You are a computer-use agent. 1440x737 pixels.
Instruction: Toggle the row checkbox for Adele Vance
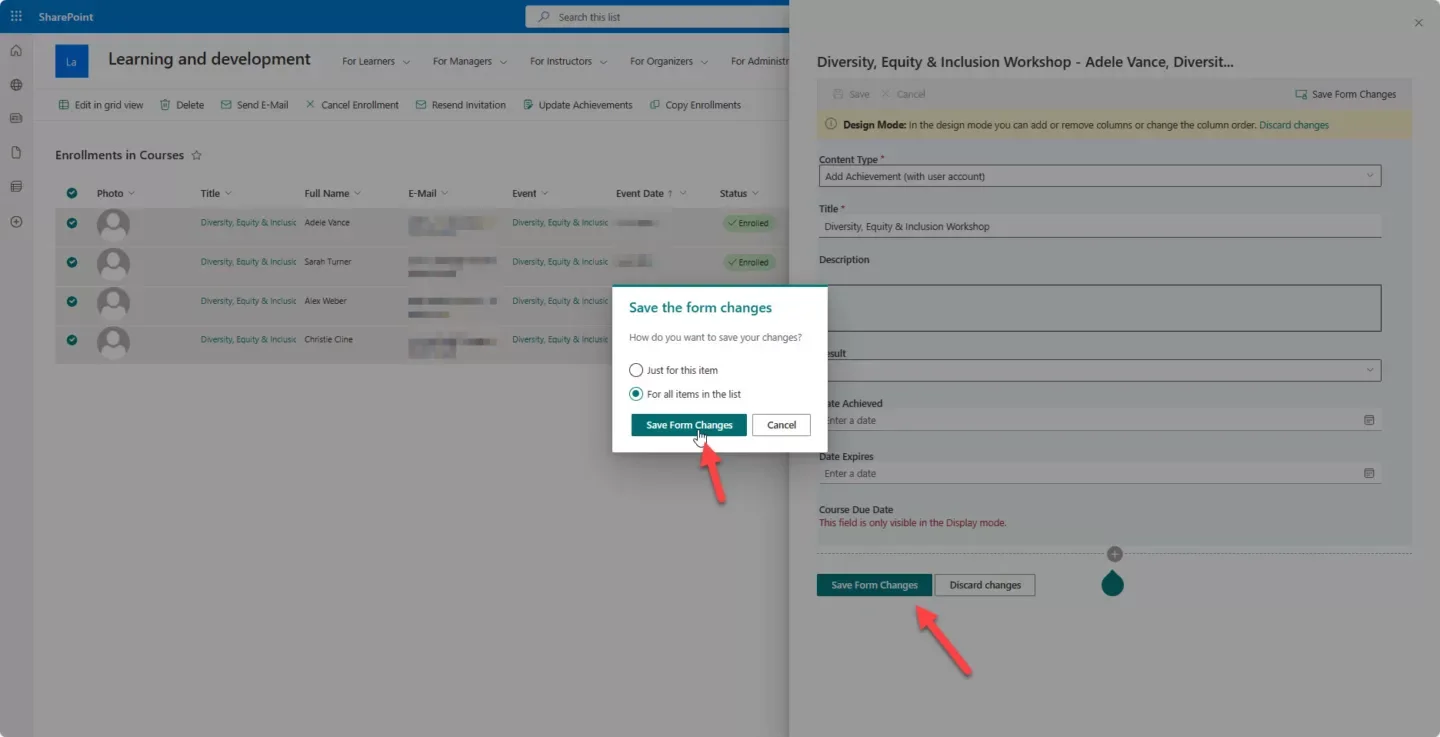click(72, 223)
